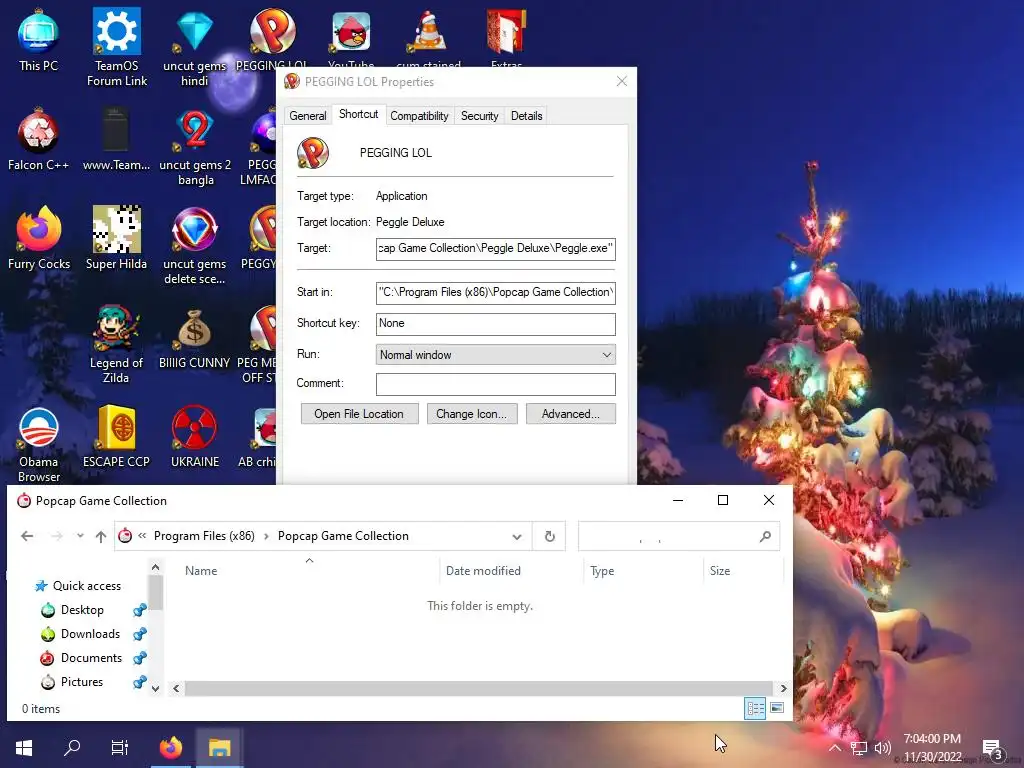Select the Falcon C++ desktop icon
This screenshot has width=1024, height=768.
38,140
